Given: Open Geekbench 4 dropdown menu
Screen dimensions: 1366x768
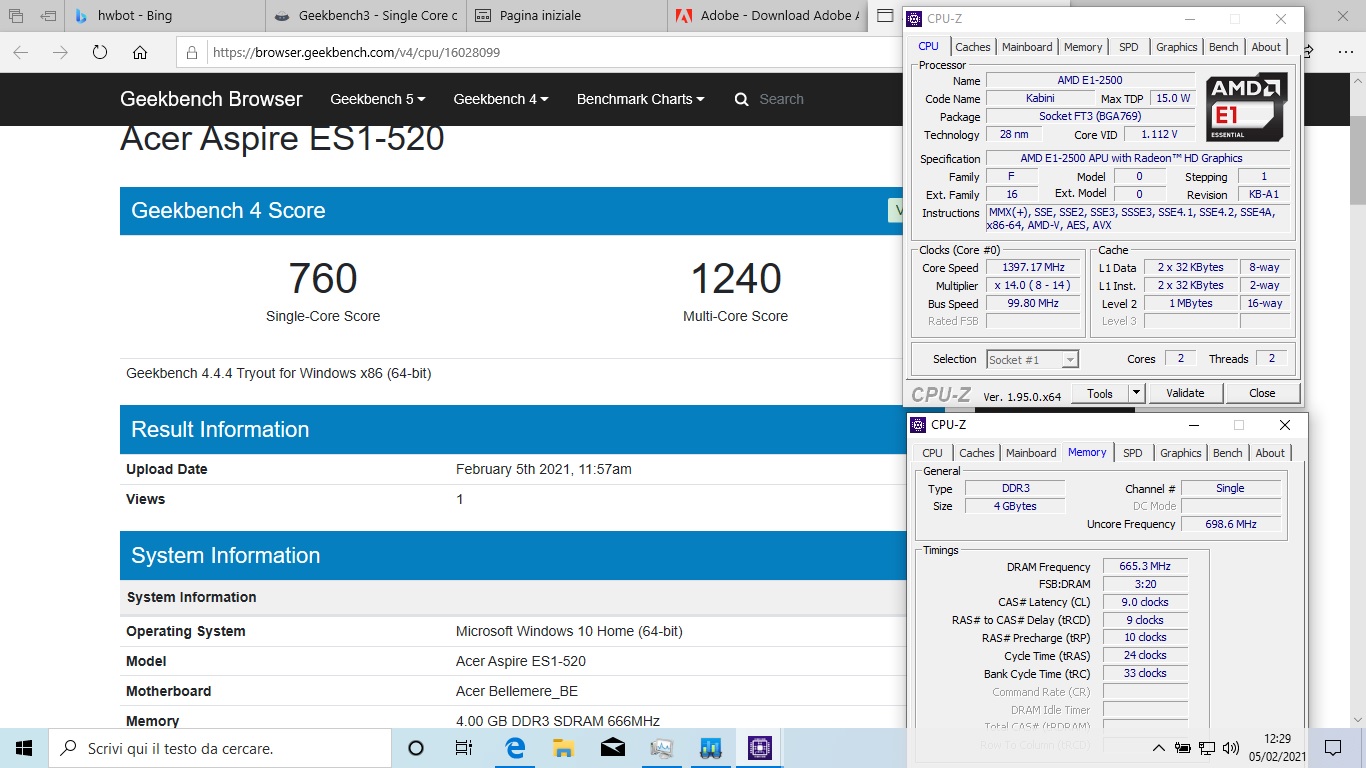Looking at the screenshot, I should coord(501,99).
